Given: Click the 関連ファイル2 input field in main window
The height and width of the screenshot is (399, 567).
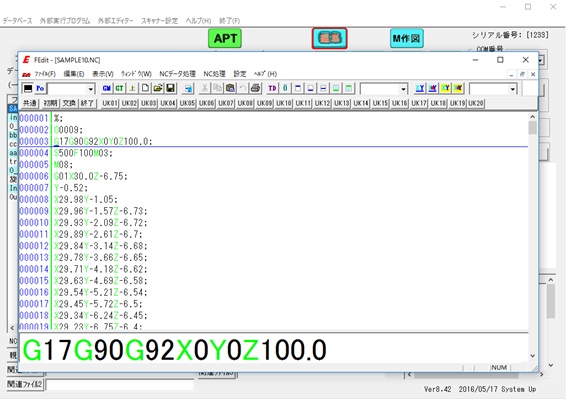Looking at the screenshot, I should point(119,384).
